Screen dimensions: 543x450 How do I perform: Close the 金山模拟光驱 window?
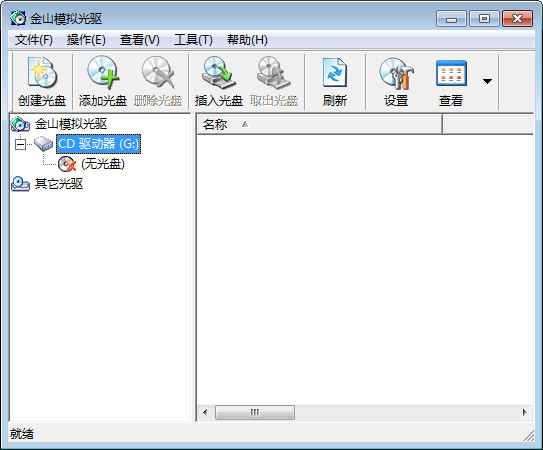pos(517,19)
